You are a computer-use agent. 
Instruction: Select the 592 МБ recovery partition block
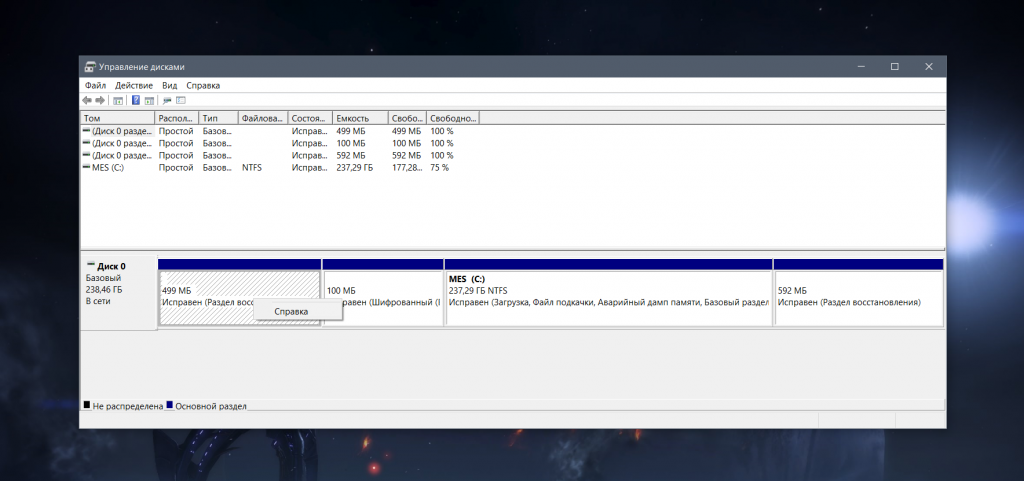click(x=858, y=297)
